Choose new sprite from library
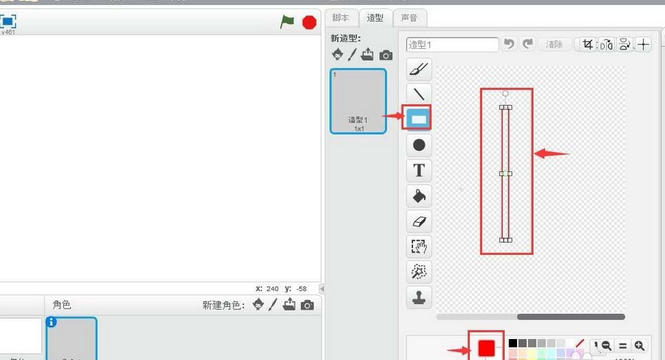The height and width of the screenshot is (360, 665). coord(258,304)
